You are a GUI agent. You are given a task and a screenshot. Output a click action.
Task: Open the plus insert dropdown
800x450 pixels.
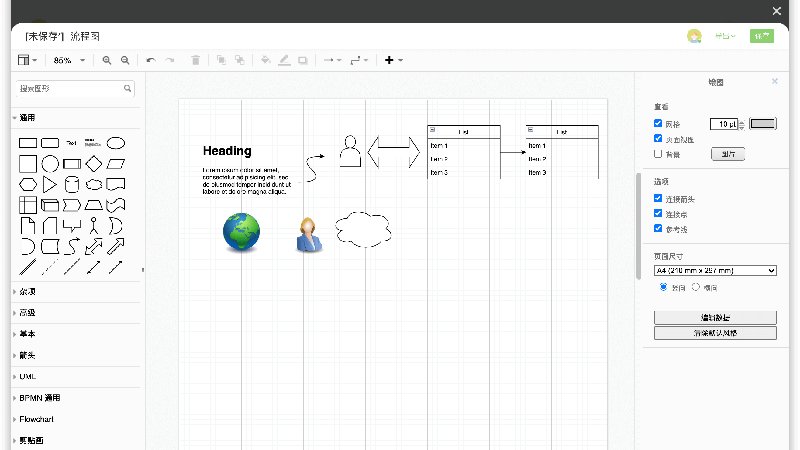click(x=393, y=60)
